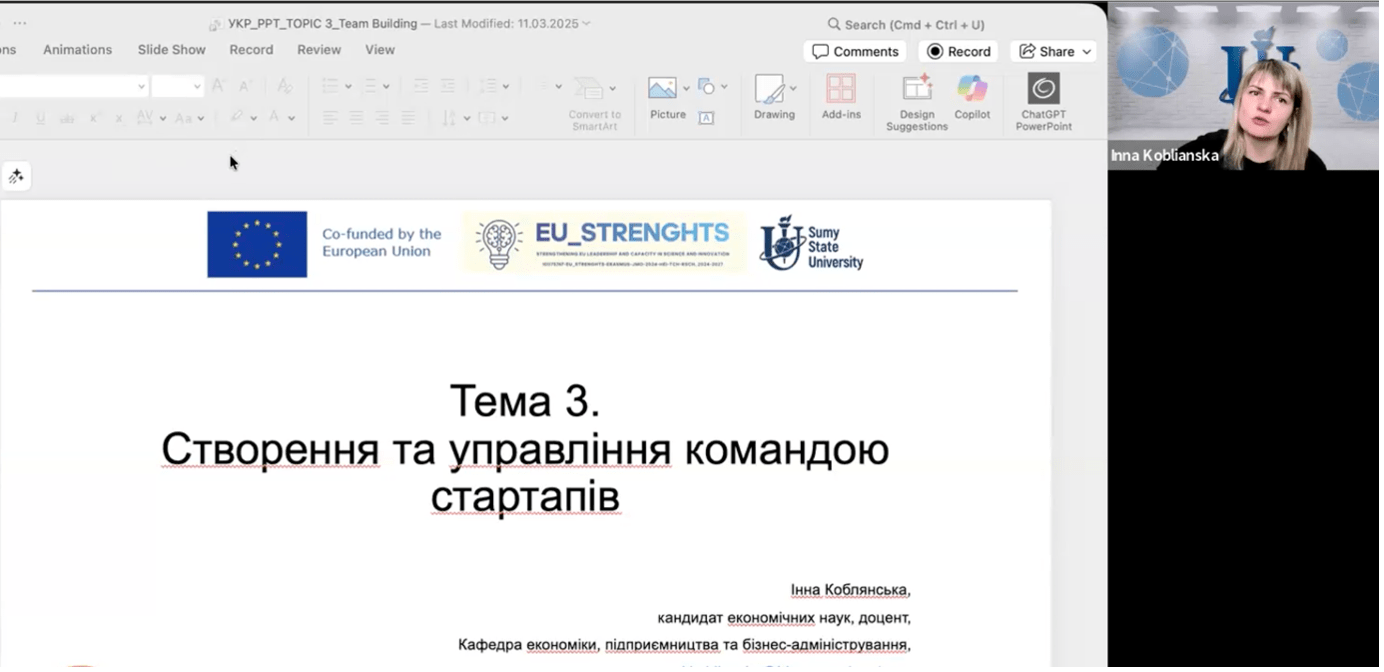
Task: Insert a text box using the text box icon
Action: tap(706, 118)
